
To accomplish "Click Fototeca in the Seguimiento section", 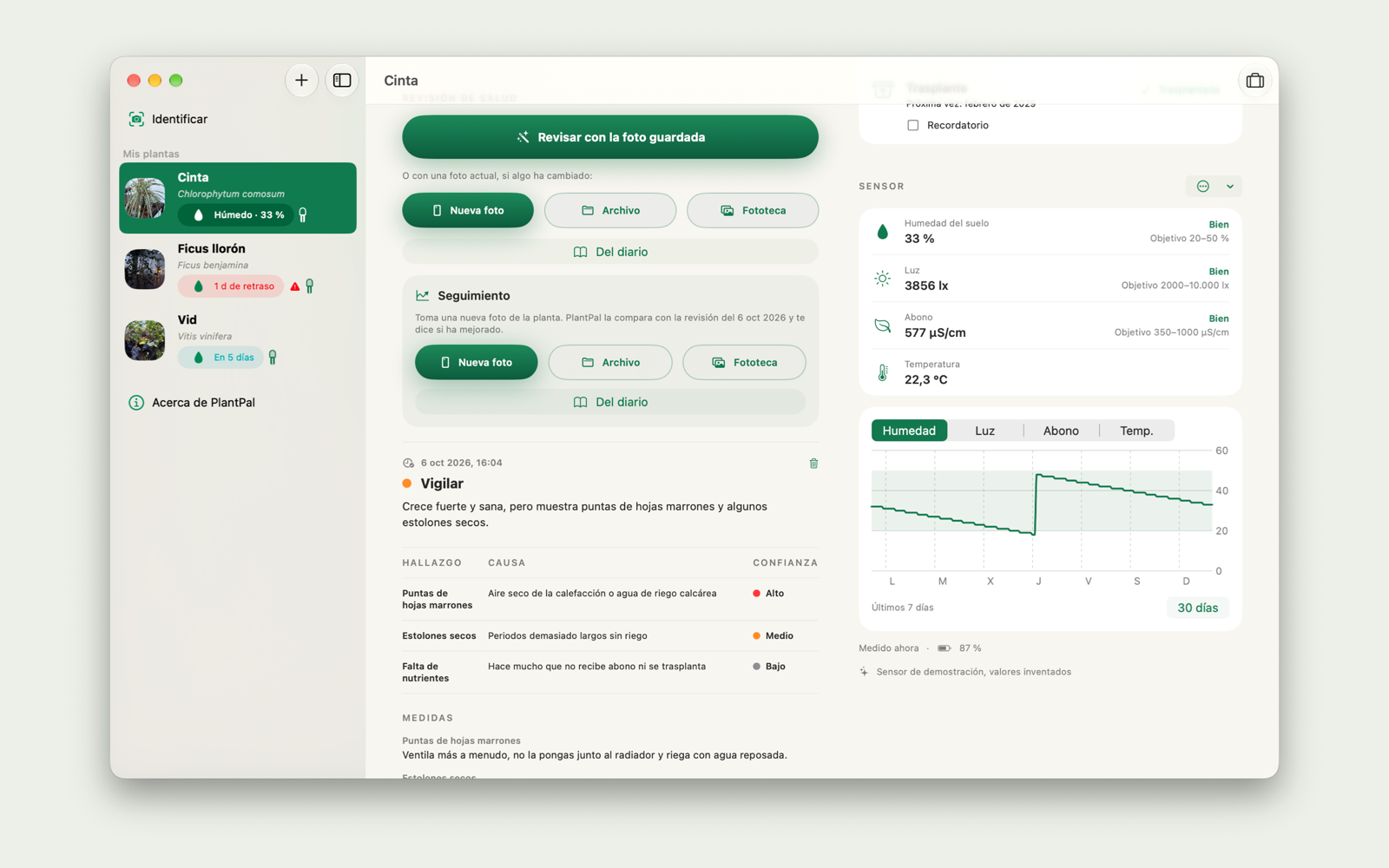I will (x=744, y=363).
